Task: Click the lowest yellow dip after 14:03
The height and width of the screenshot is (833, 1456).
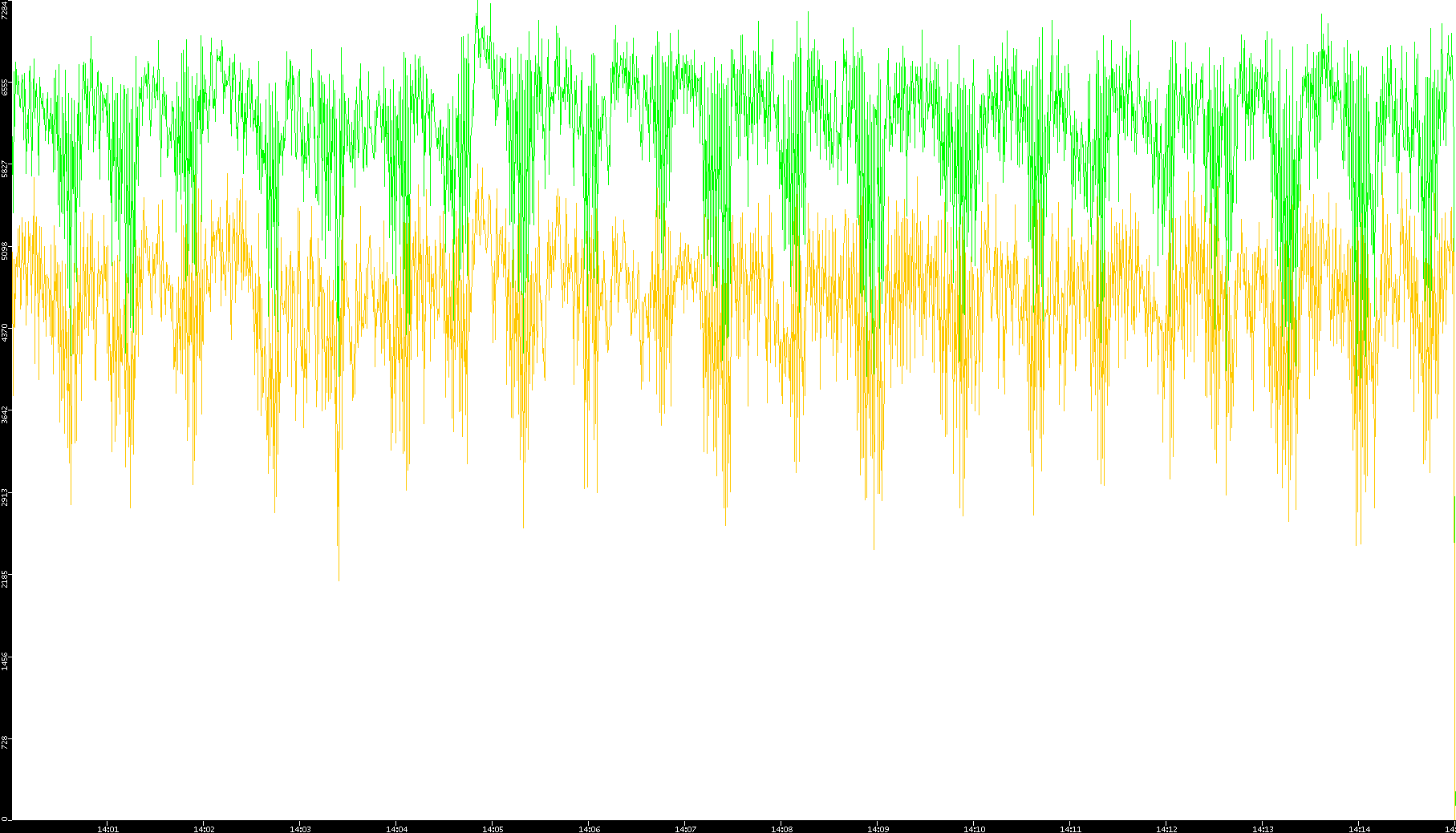Action: [339, 579]
